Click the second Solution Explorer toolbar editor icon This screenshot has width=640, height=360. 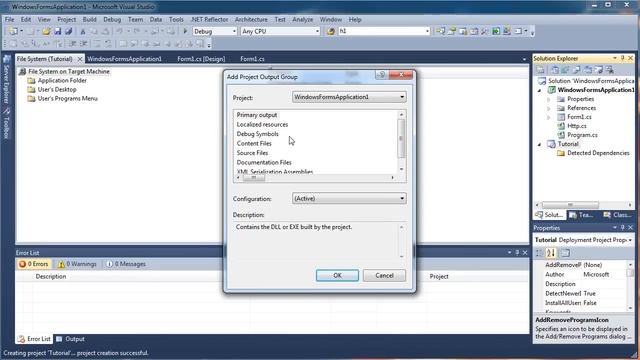click(x=565, y=70)
